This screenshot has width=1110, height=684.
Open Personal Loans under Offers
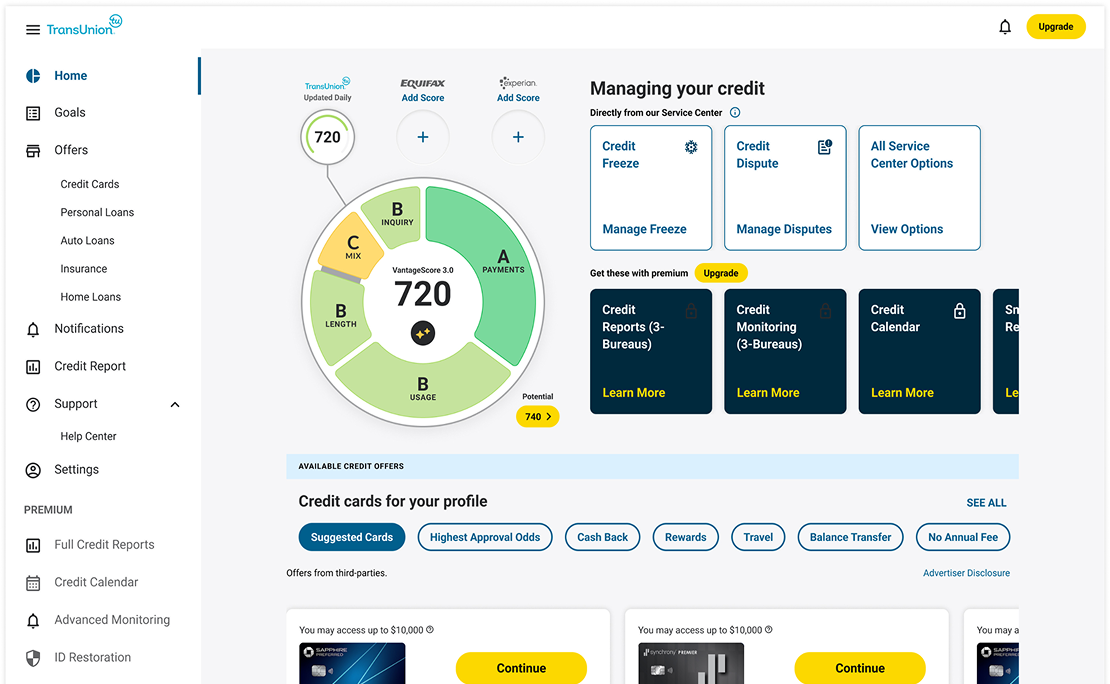(97, 212)
